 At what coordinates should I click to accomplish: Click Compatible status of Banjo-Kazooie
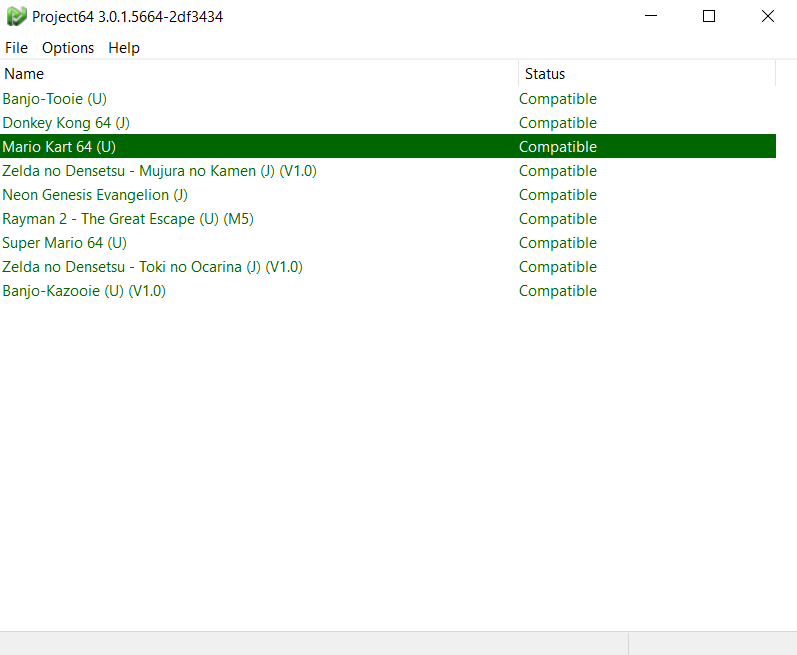pyautogui.click(x=558, y=291)
